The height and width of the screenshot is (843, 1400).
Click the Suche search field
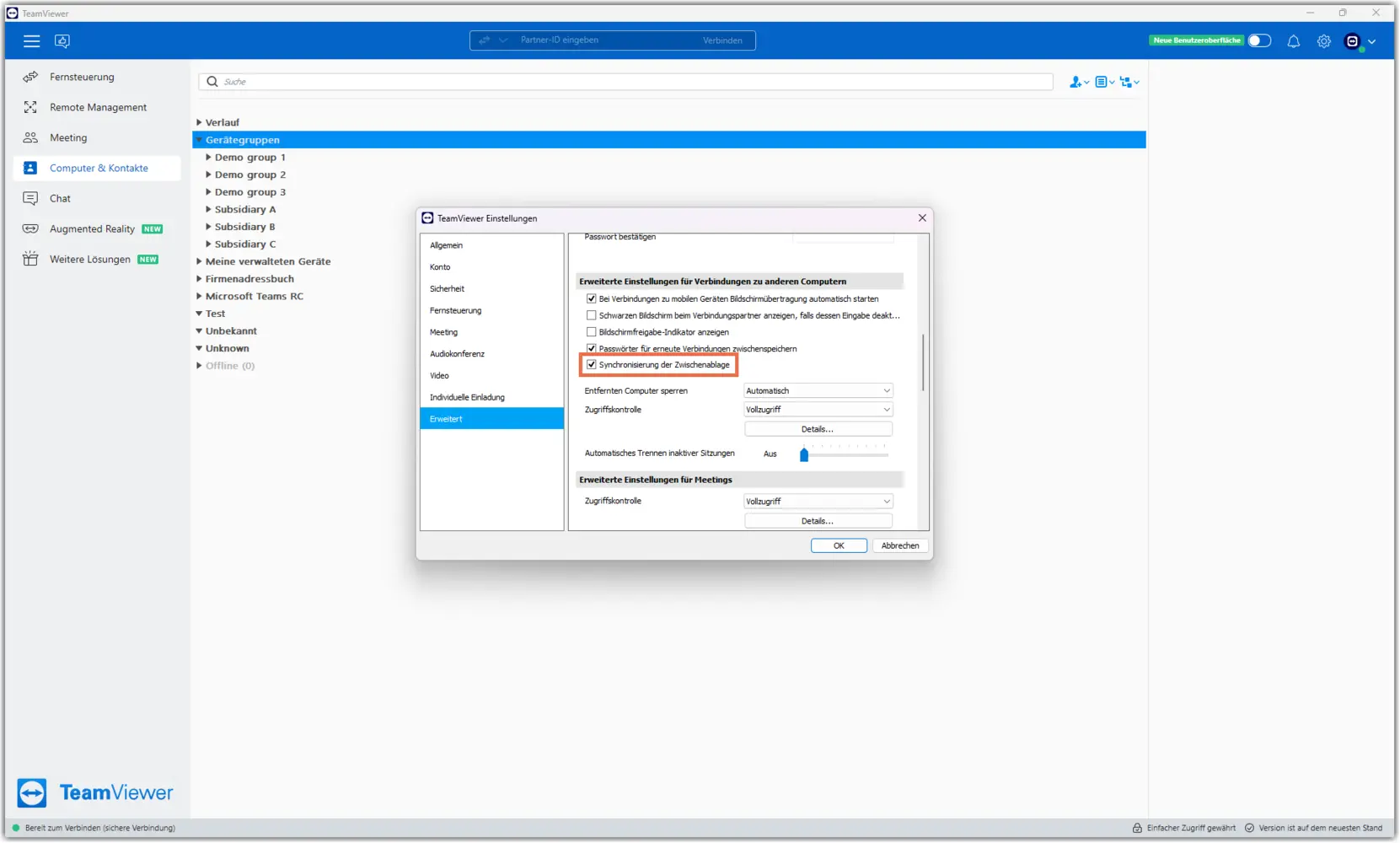(x=625, y=82)
